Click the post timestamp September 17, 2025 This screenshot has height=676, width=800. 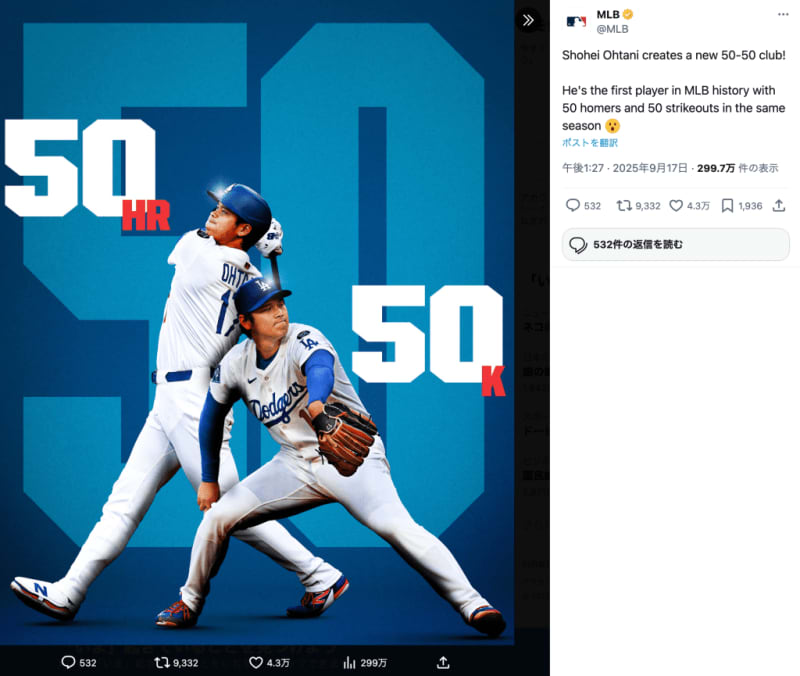[625, 168]
